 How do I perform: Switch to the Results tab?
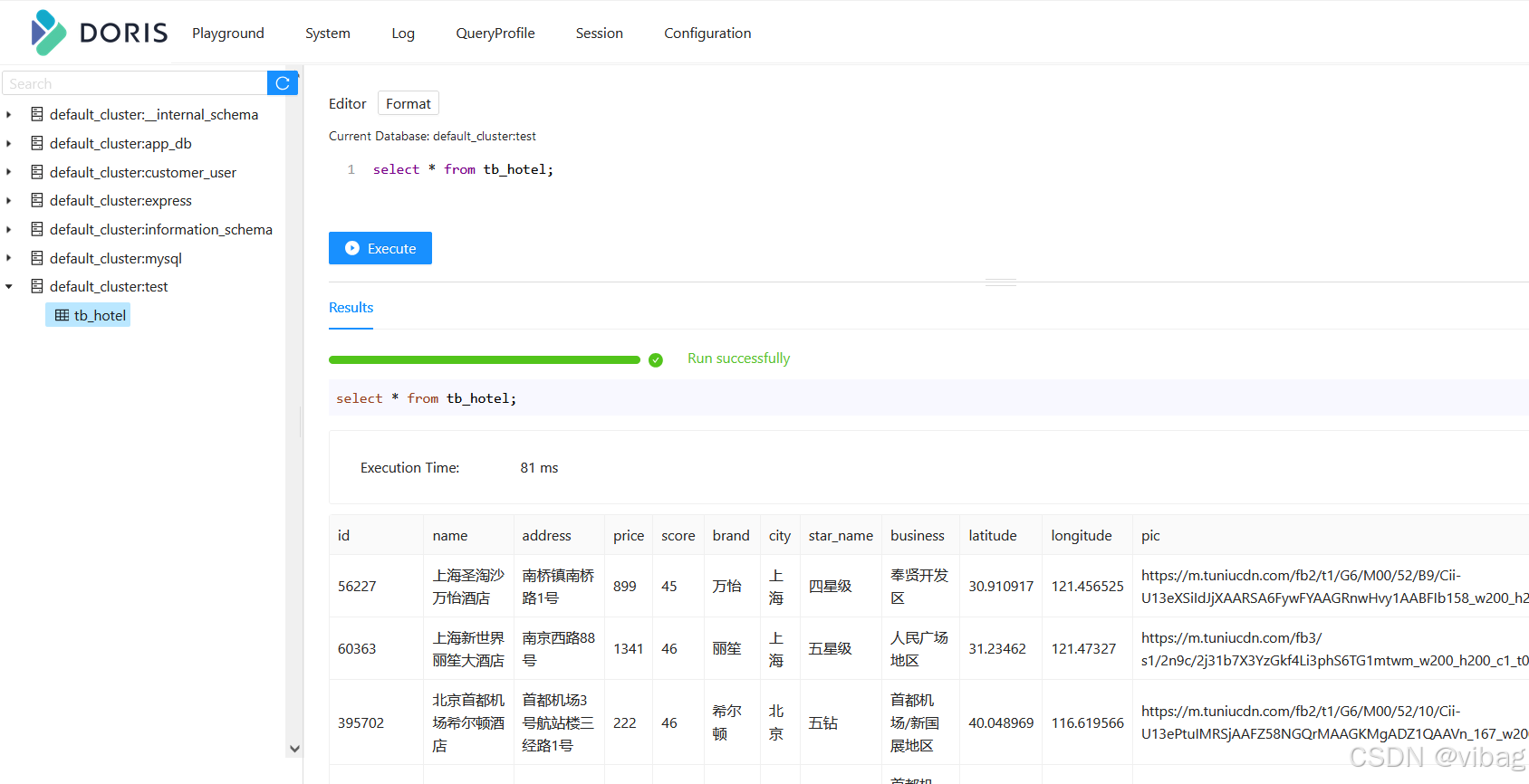pos(351,308)
